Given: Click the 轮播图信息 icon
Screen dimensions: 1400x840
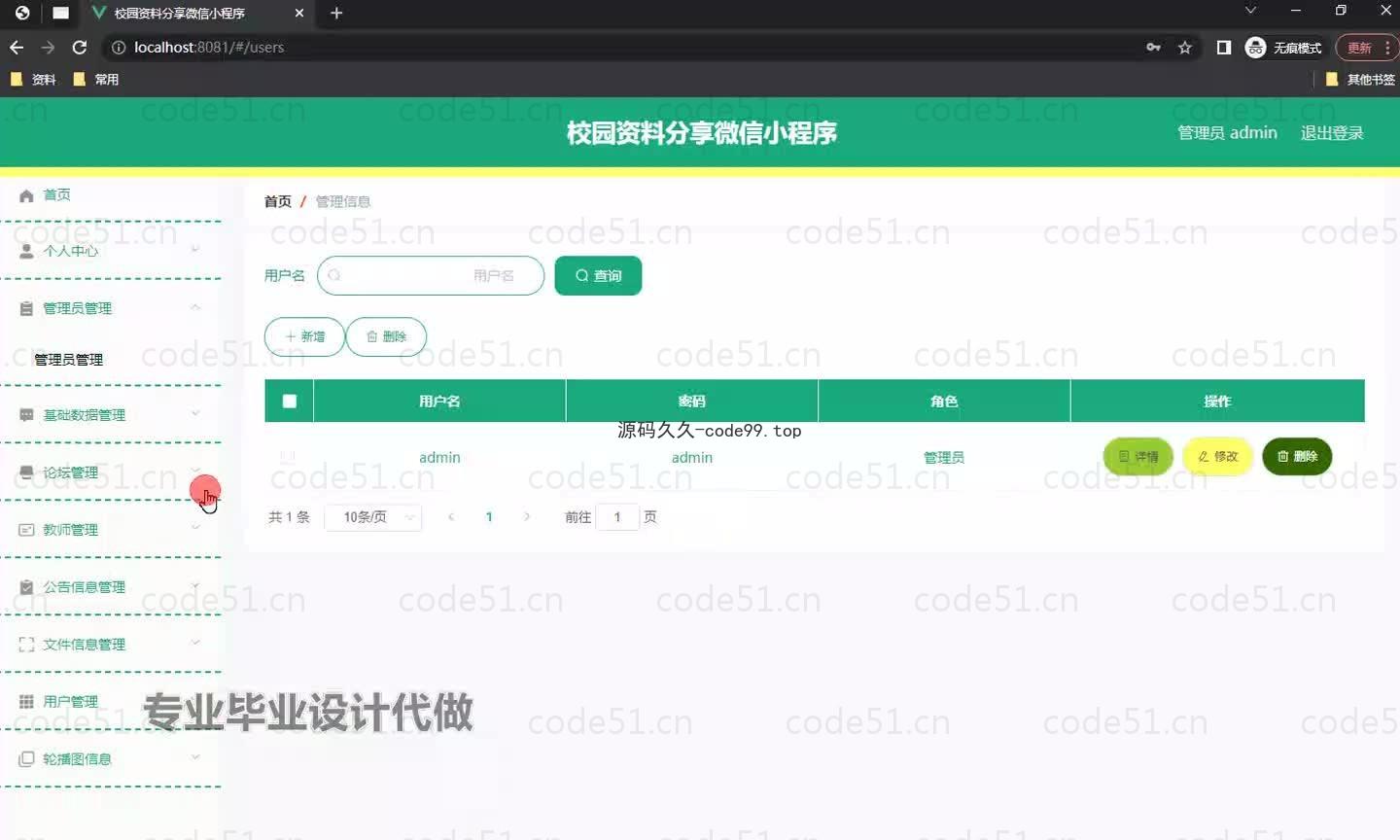Looking at the screenshot, I should click(x=26, y=759).
